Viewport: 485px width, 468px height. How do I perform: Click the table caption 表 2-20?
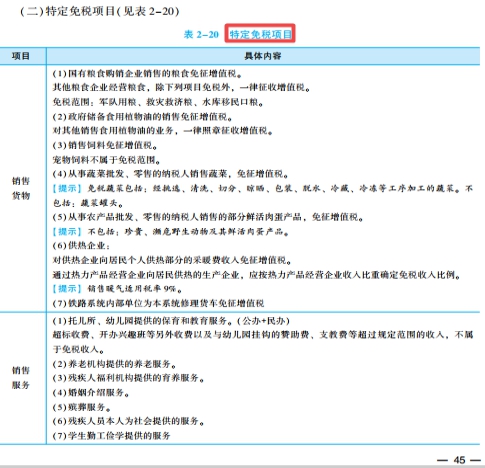click(x=201, y=34)
